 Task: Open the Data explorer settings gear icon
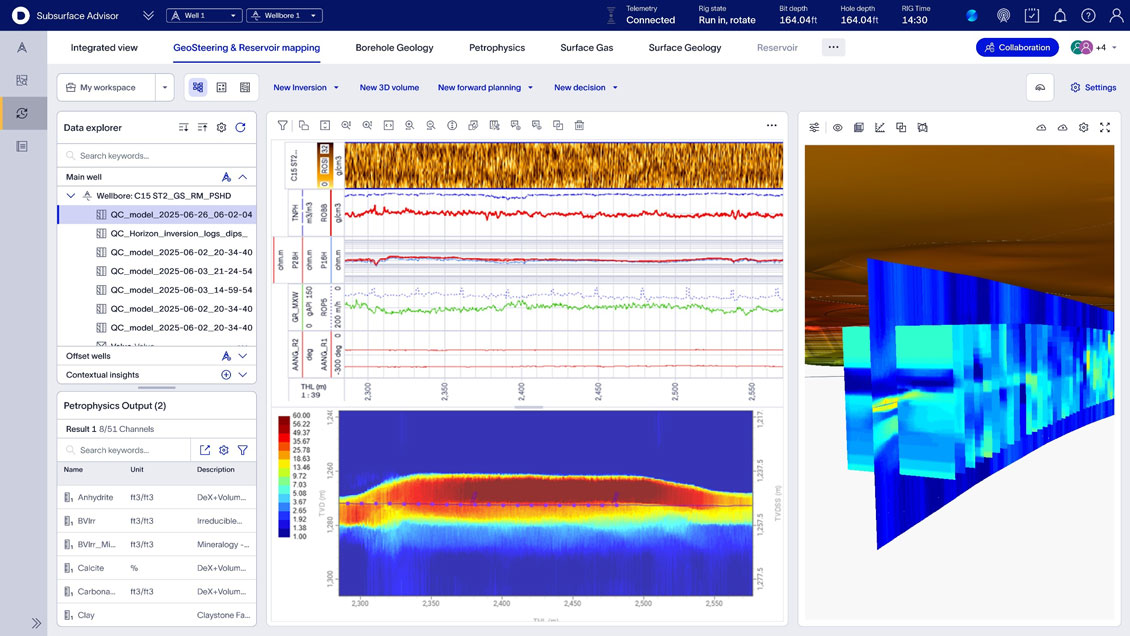(222, 127)
